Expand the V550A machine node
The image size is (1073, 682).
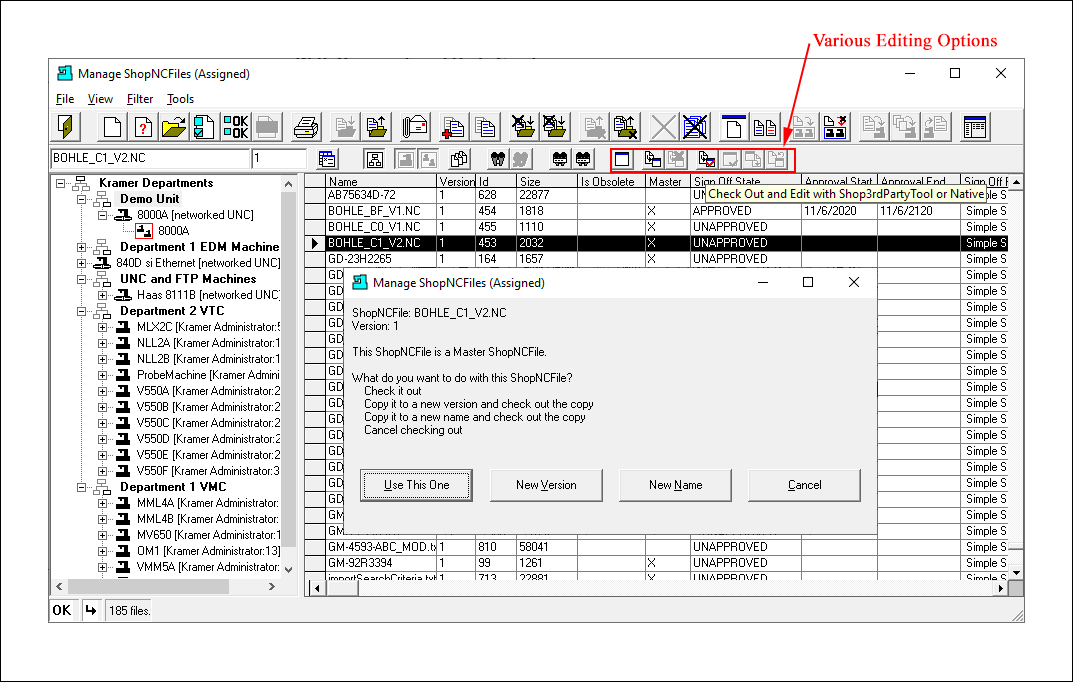tap(102, 391)
